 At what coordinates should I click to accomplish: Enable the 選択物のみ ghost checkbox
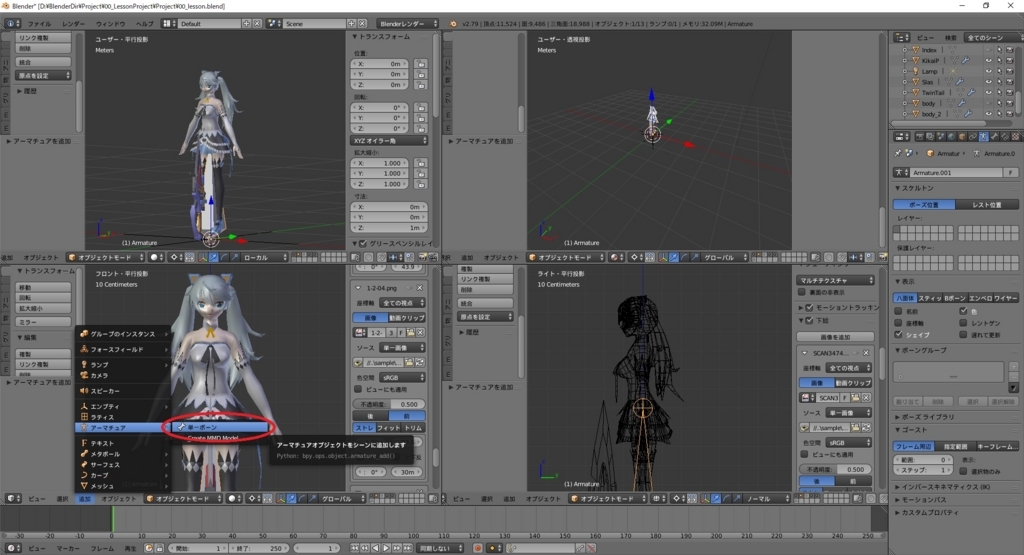pyautogui.click(x=963, y=471)
